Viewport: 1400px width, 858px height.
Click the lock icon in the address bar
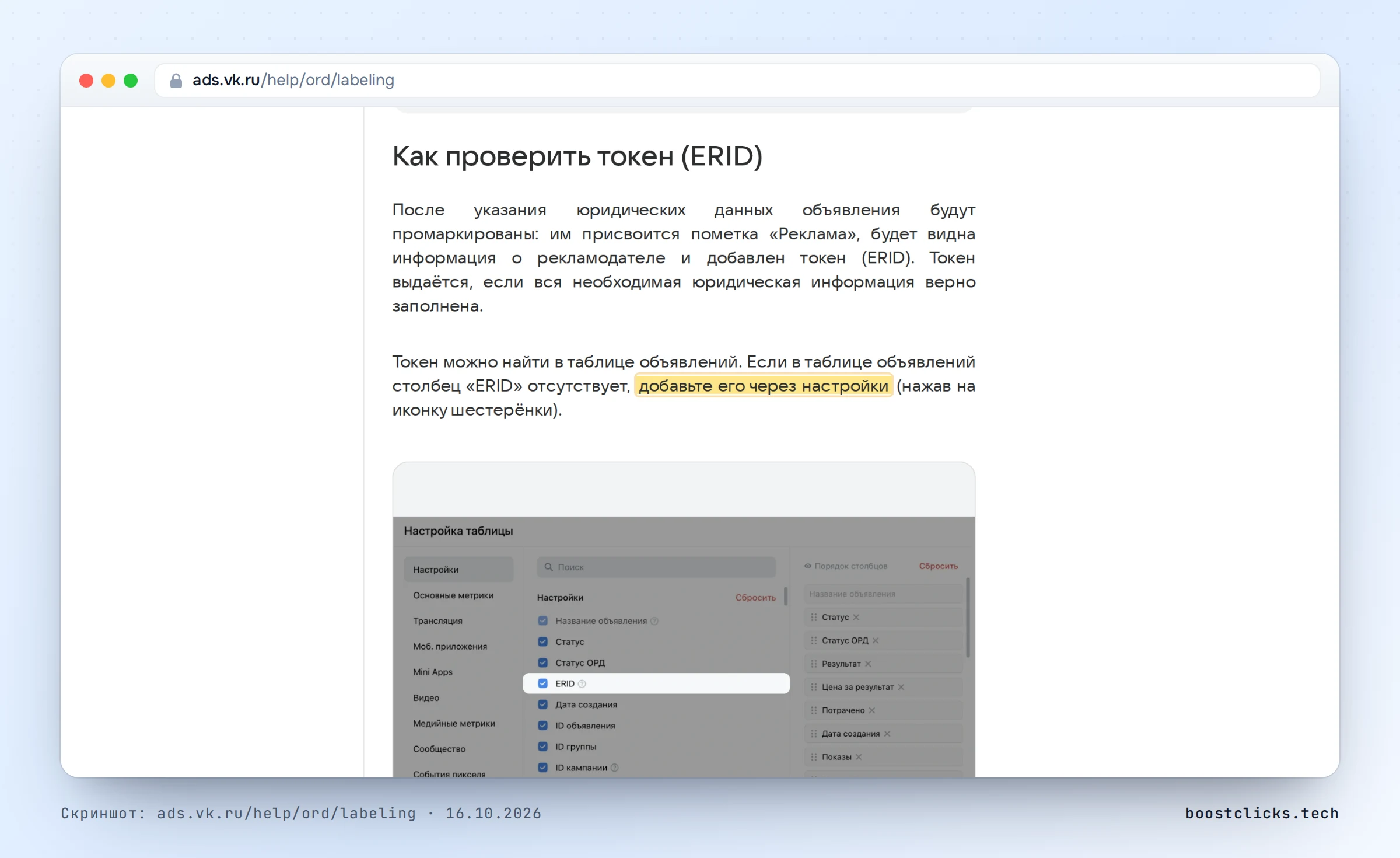176,81
